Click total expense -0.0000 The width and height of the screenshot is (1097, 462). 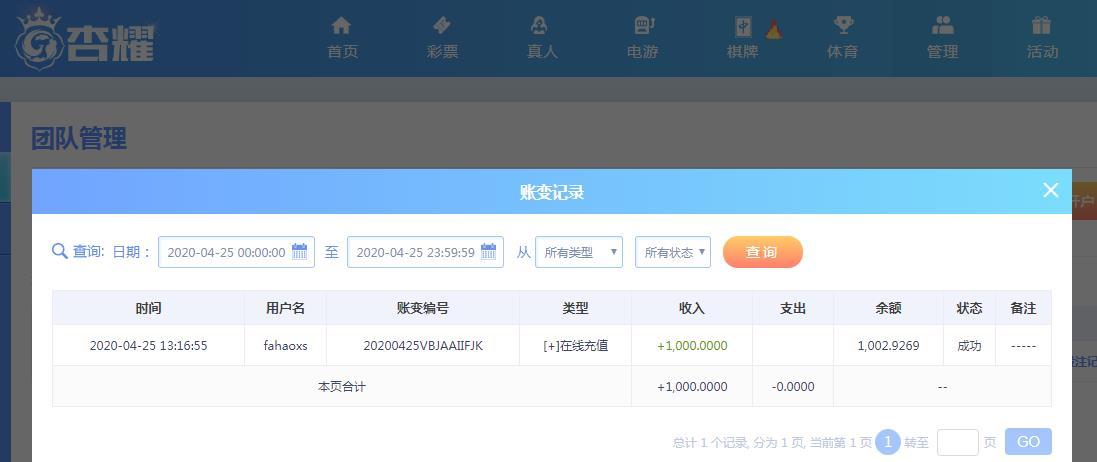pyautogui.click(x=793, y=386)
